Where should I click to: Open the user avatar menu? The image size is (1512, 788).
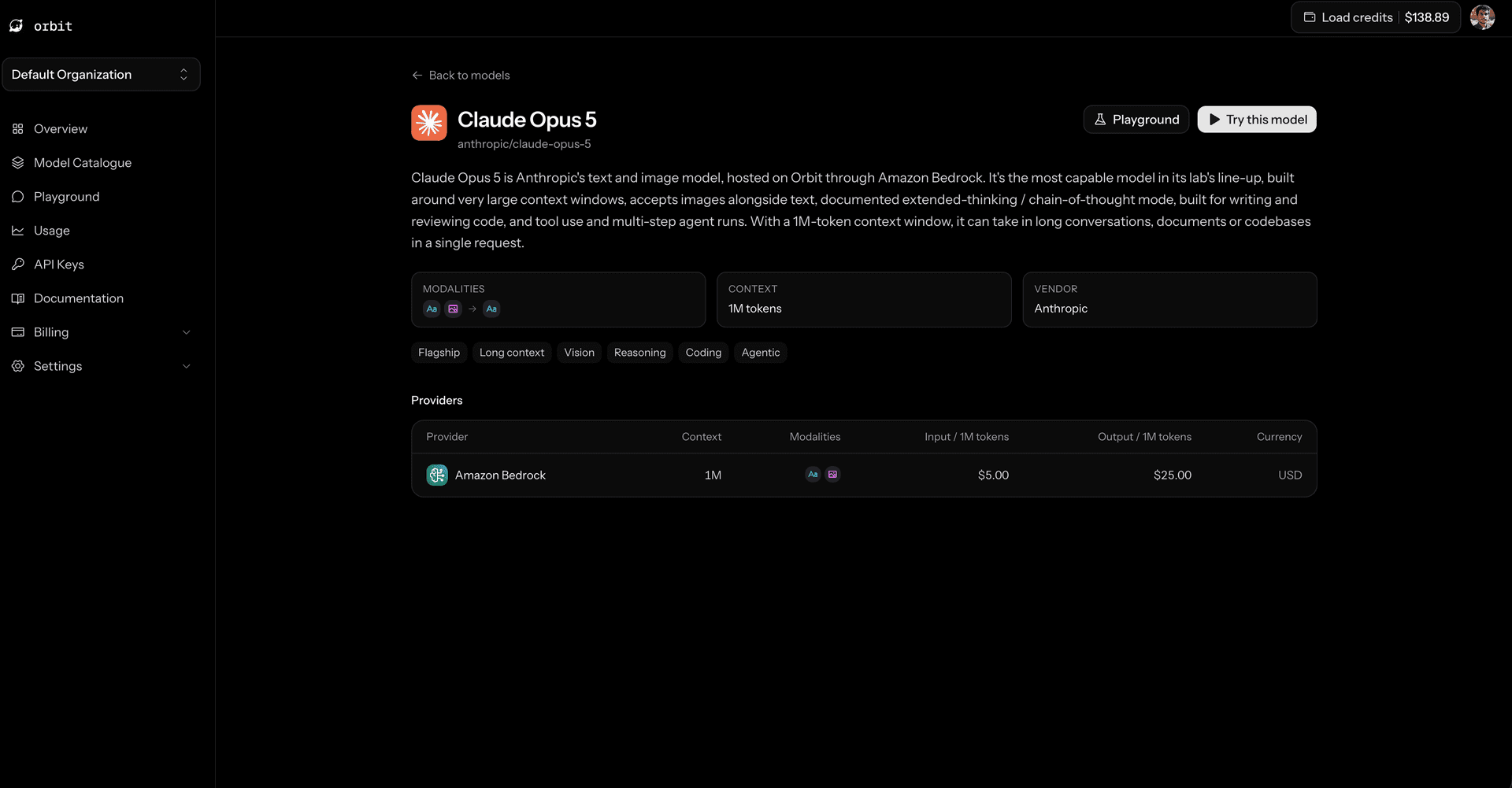click(x=1482, y=17)
